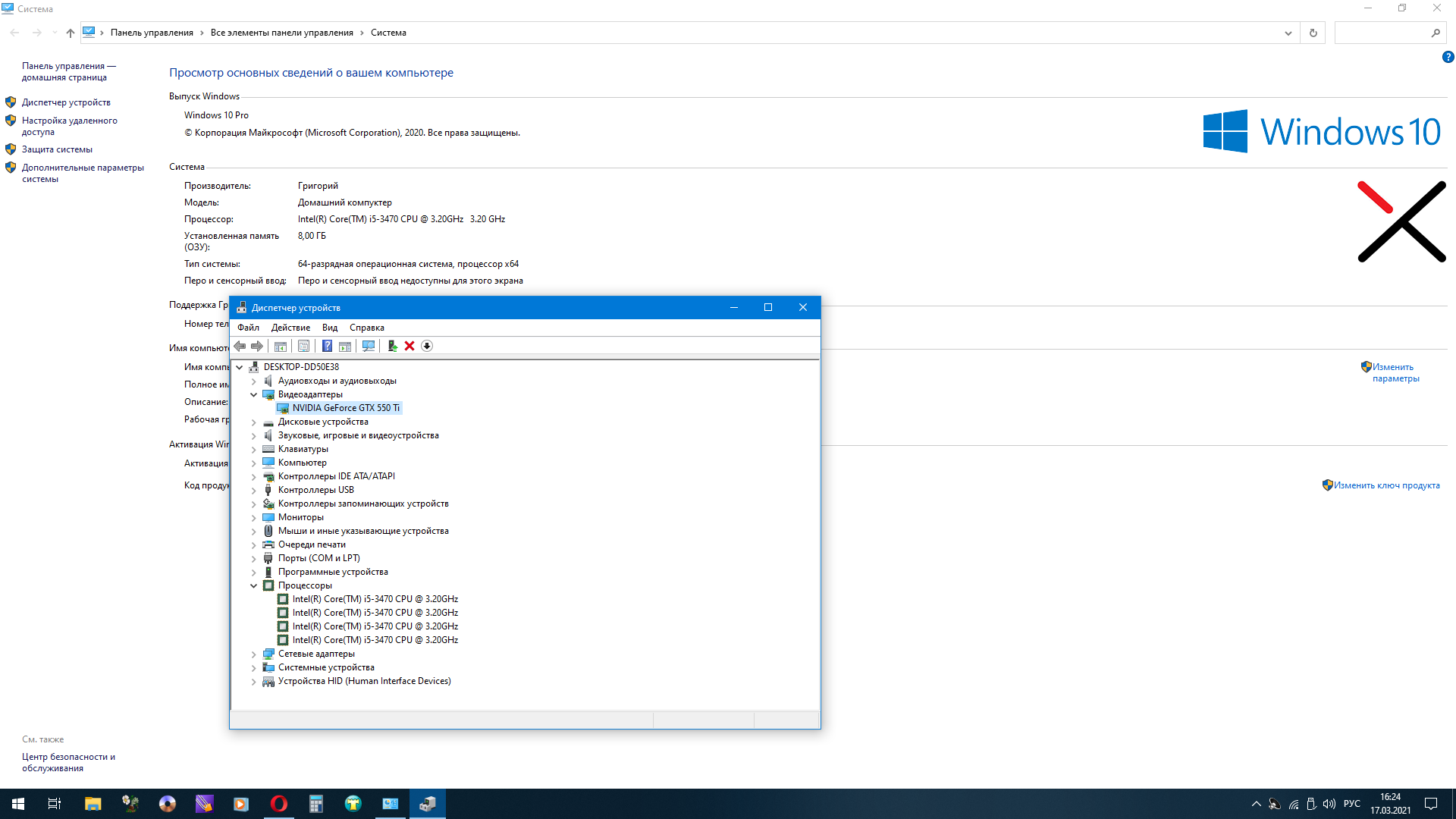Image resolution: width=1456 pixels, height=819 pixels.
Task: Go up one level in Control Panel
Action: point(71,33)
